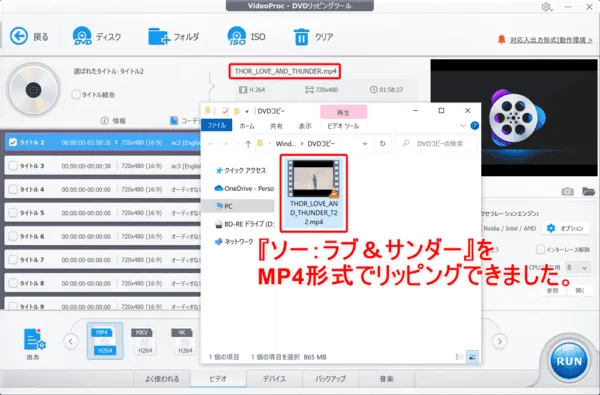Screen dimensions: 600x395
Task: Open VideoProc settings gear icon
Action: click(546, 7)
